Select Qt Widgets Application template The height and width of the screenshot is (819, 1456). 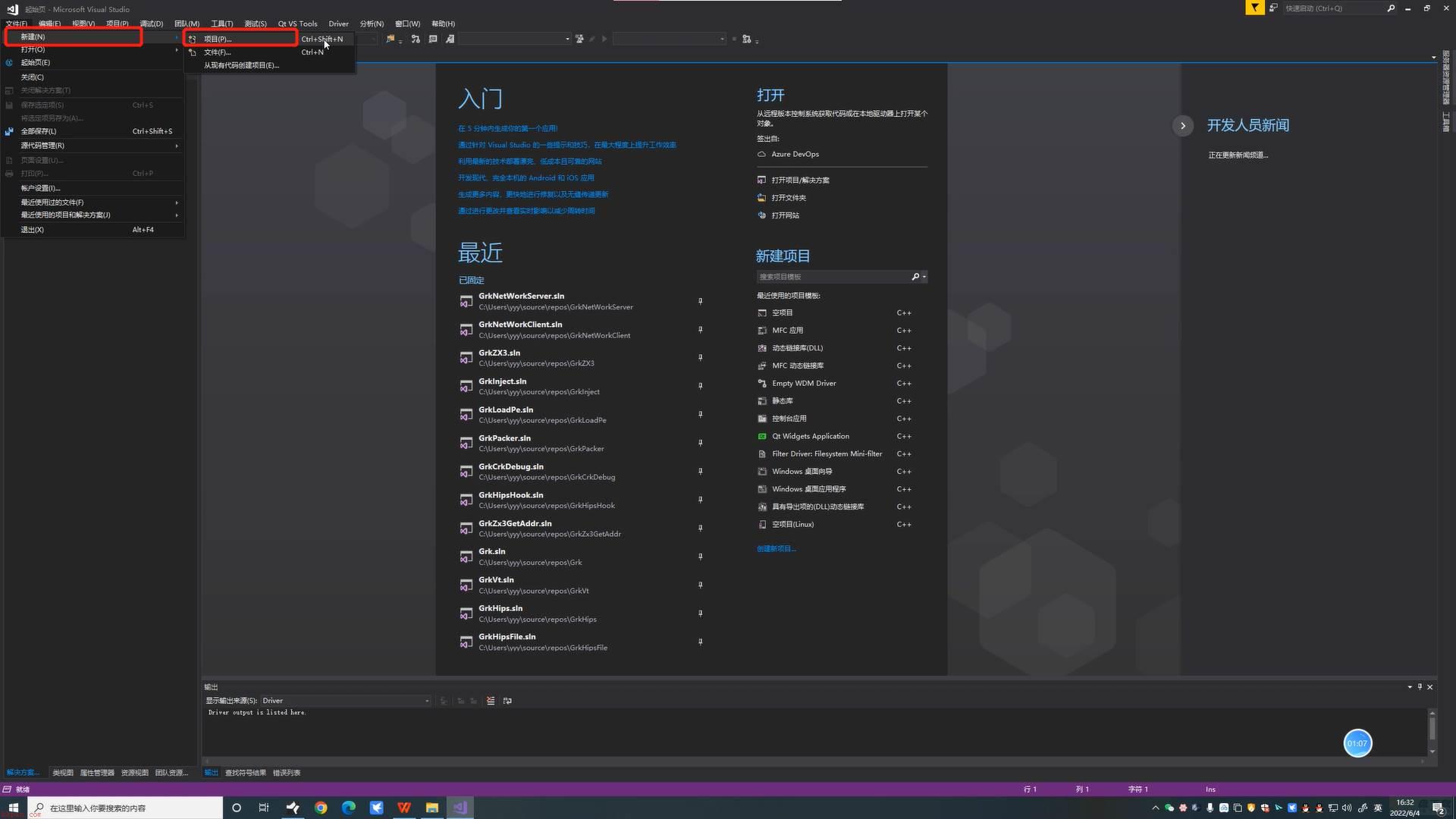pos(811,436)
